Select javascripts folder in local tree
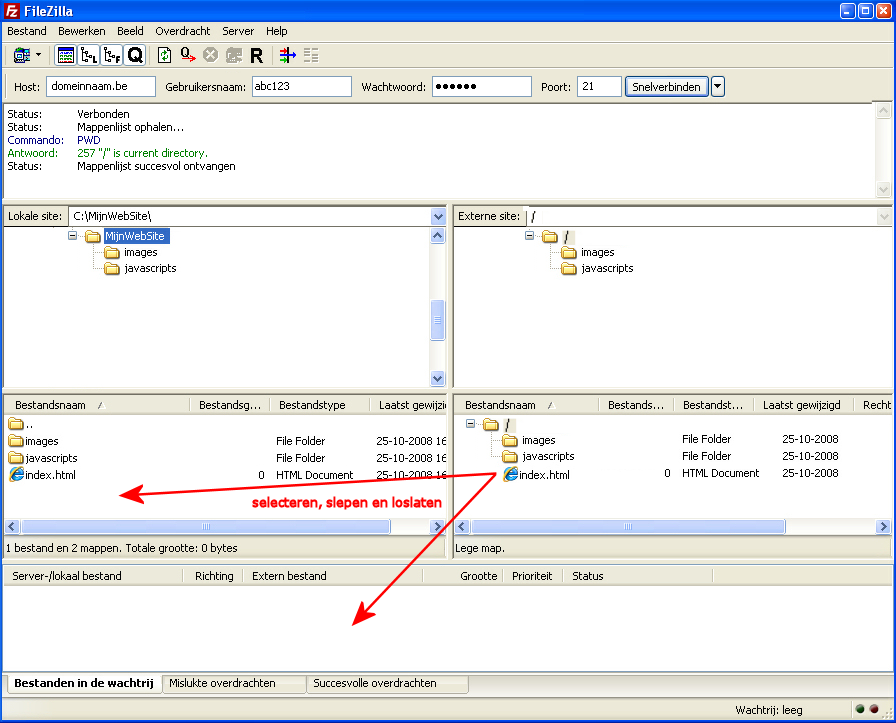 (150, 268)
